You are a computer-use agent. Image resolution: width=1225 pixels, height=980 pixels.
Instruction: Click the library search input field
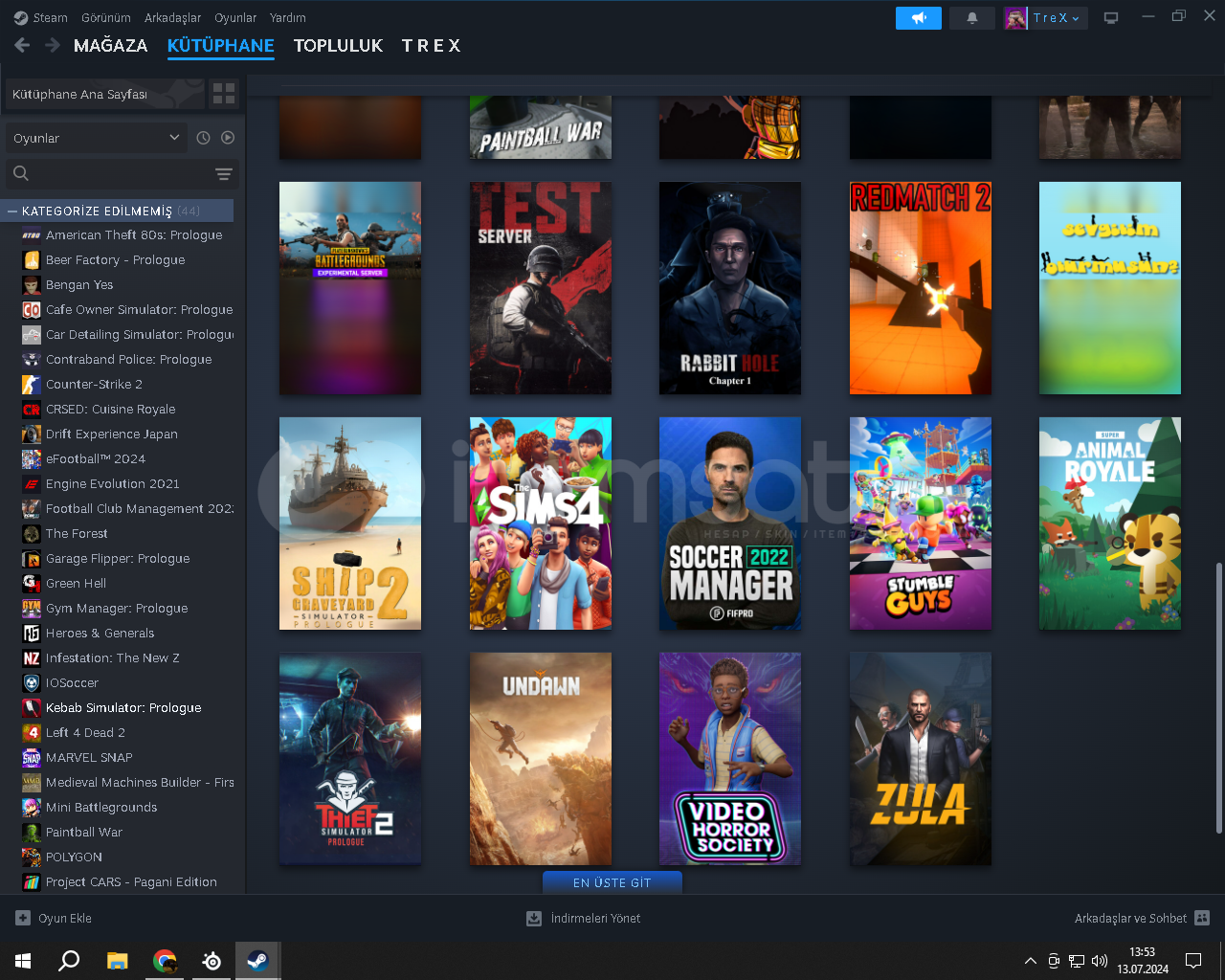pyautogui.click(x=121, y=173)
